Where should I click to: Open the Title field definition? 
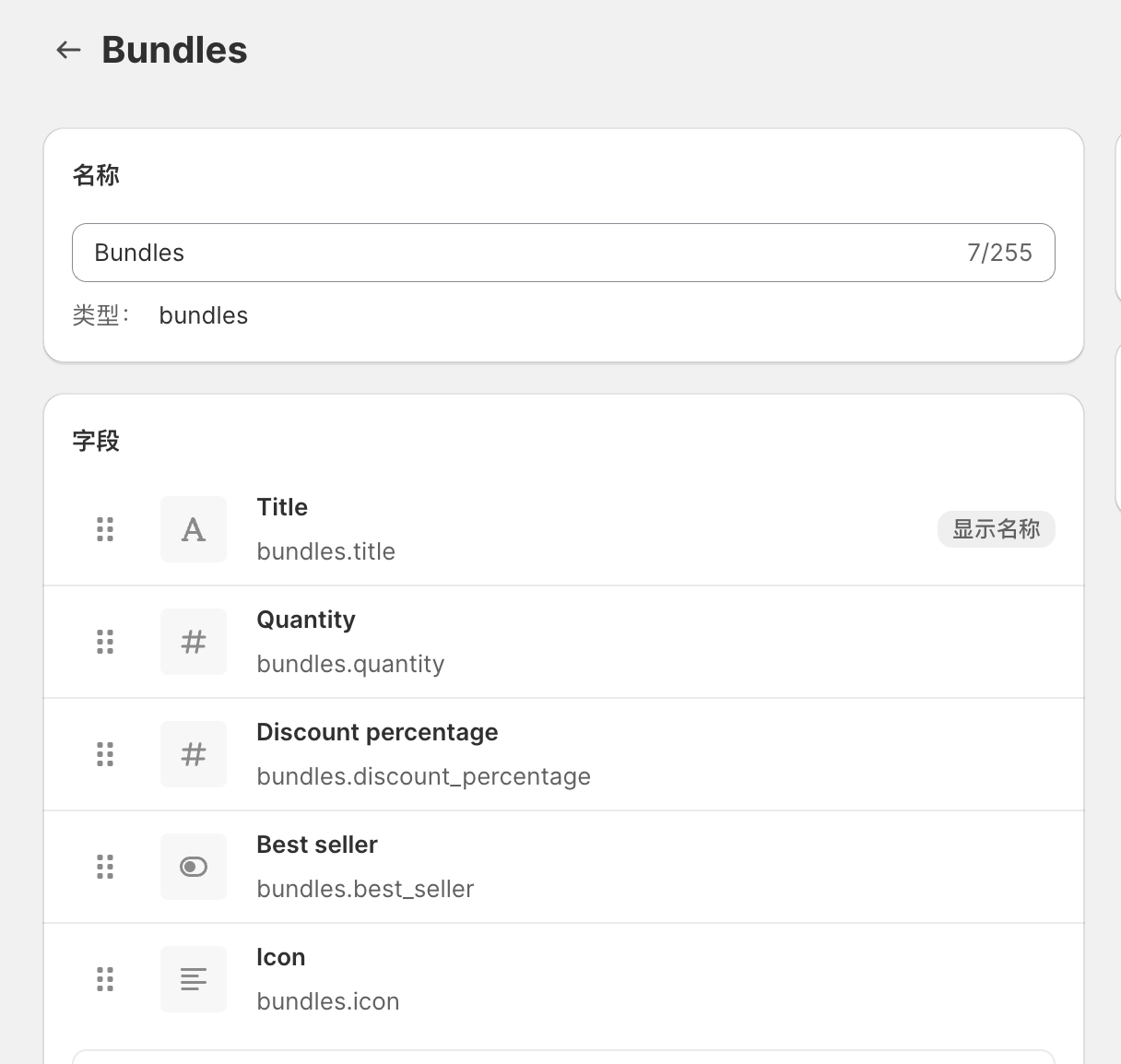282,507
